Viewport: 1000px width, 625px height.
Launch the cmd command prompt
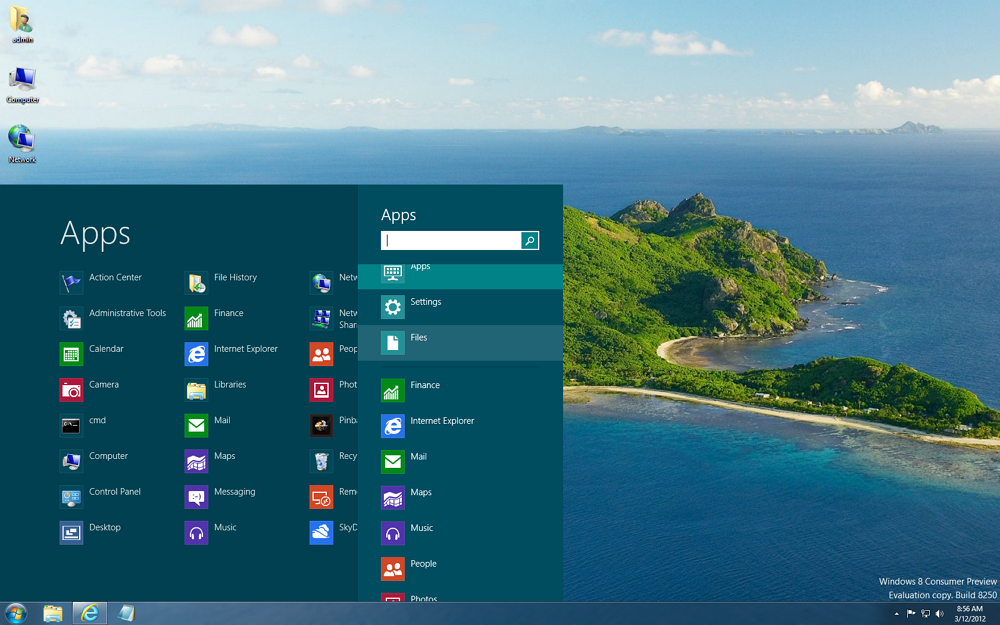pos(94,420)
